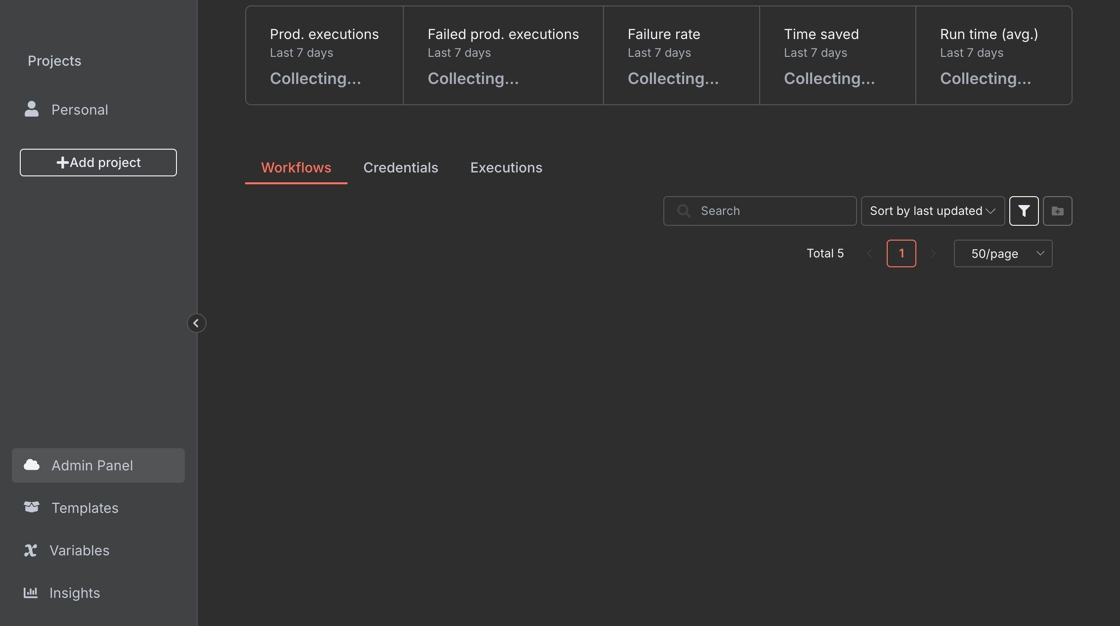Open the Sort by last updated dropdown

tap(932, 211)
